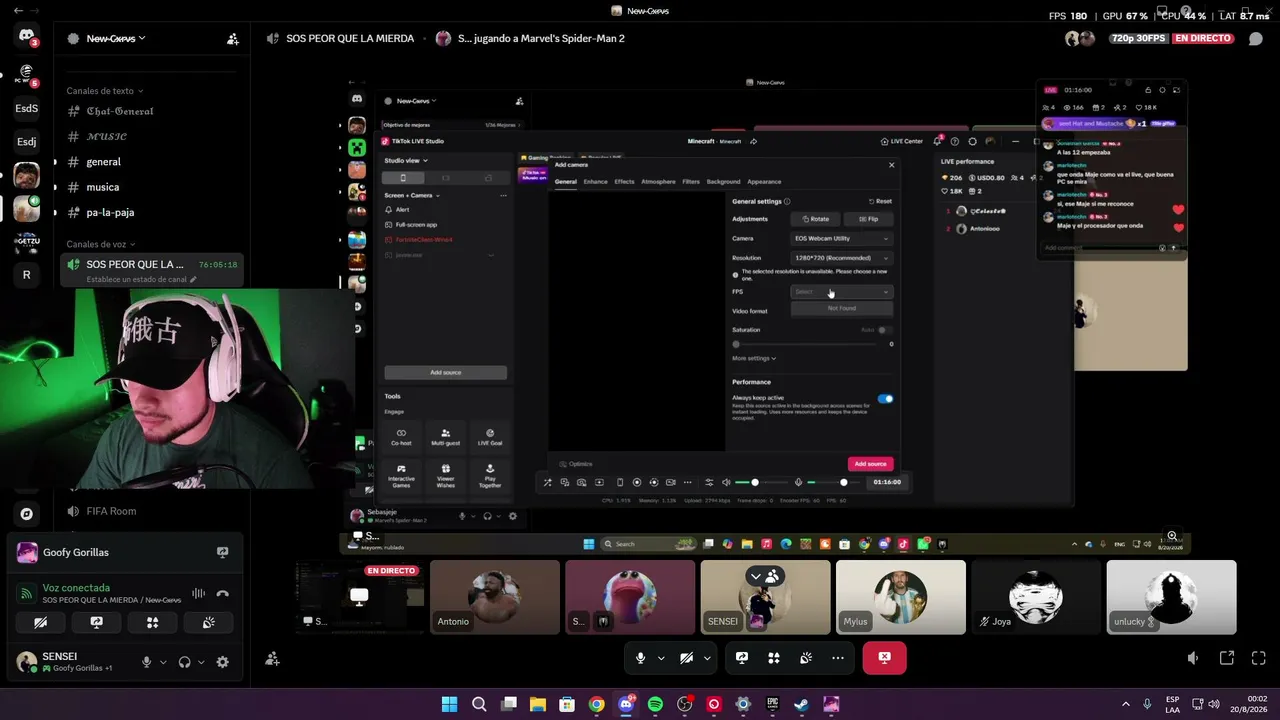Open Epic Games Launcher from the taskbar

[x=772, y=704]
